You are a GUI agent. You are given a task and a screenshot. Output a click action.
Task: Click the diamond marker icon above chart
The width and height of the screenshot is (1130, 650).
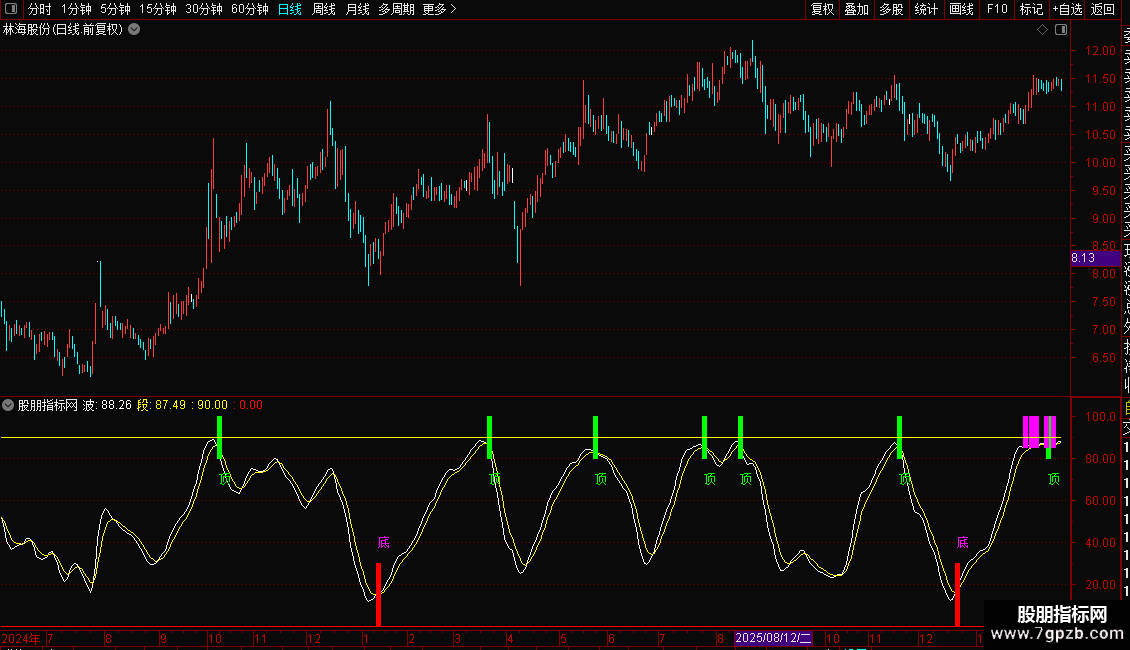(1042, 30)
